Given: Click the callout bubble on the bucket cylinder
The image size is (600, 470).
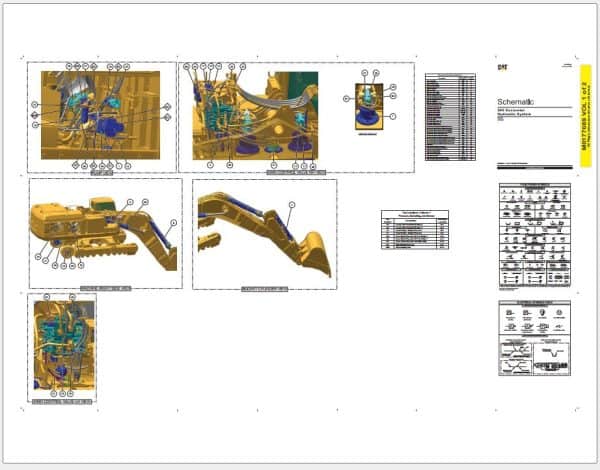Looking at the screenshot, I should 292,205.
